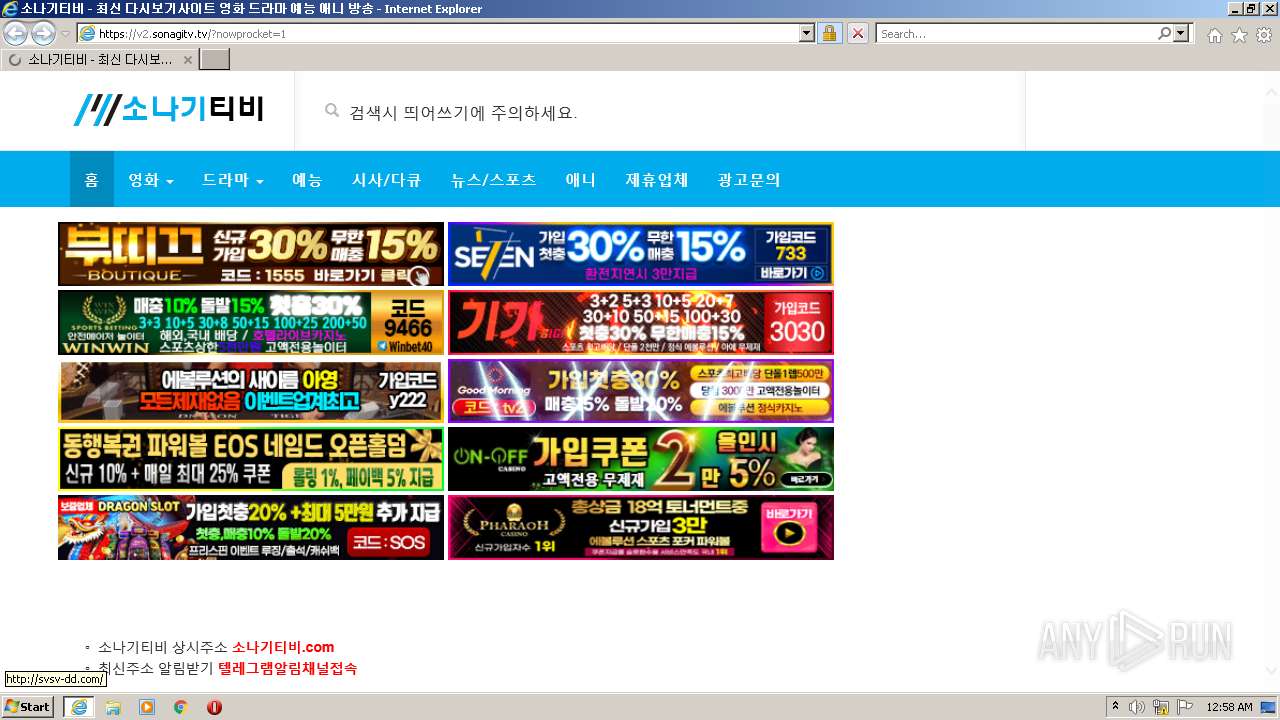The height and width of the screenshot is (720, 1280).
Task: Click the Good Morning casino banner
Action: 641,391
